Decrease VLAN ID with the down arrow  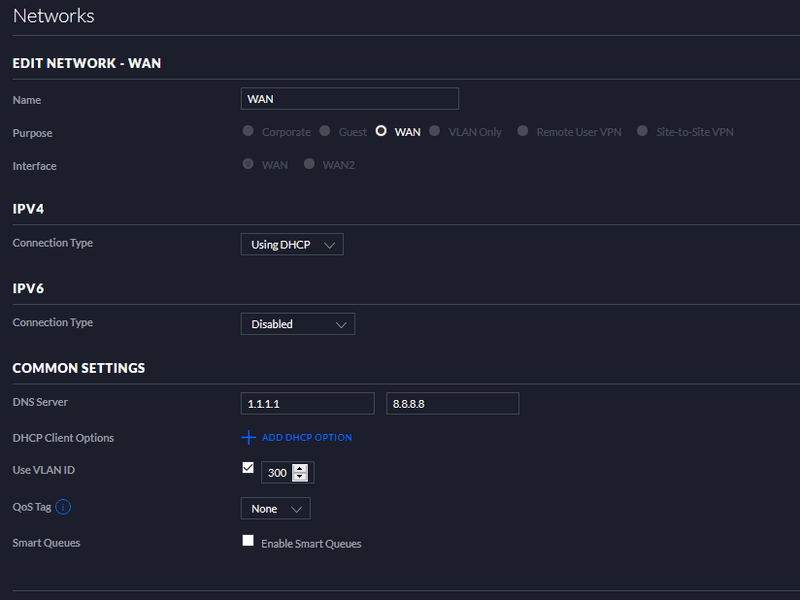click(x=300, y=477)
